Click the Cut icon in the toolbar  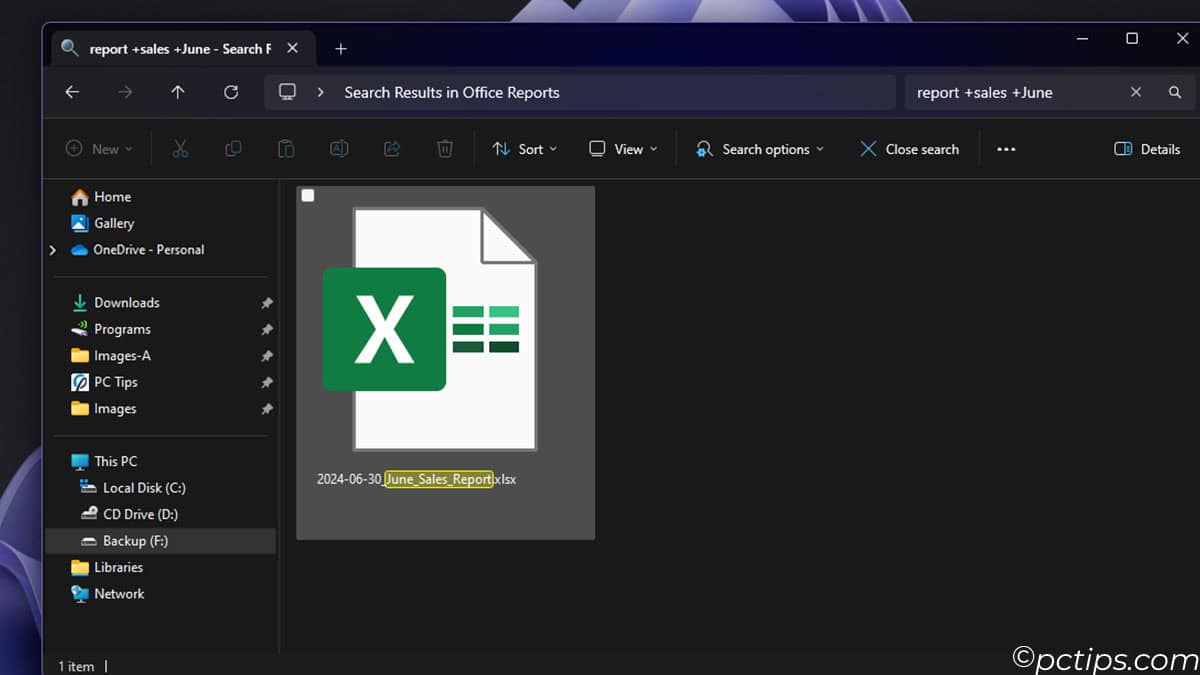(x=180, y=148)
